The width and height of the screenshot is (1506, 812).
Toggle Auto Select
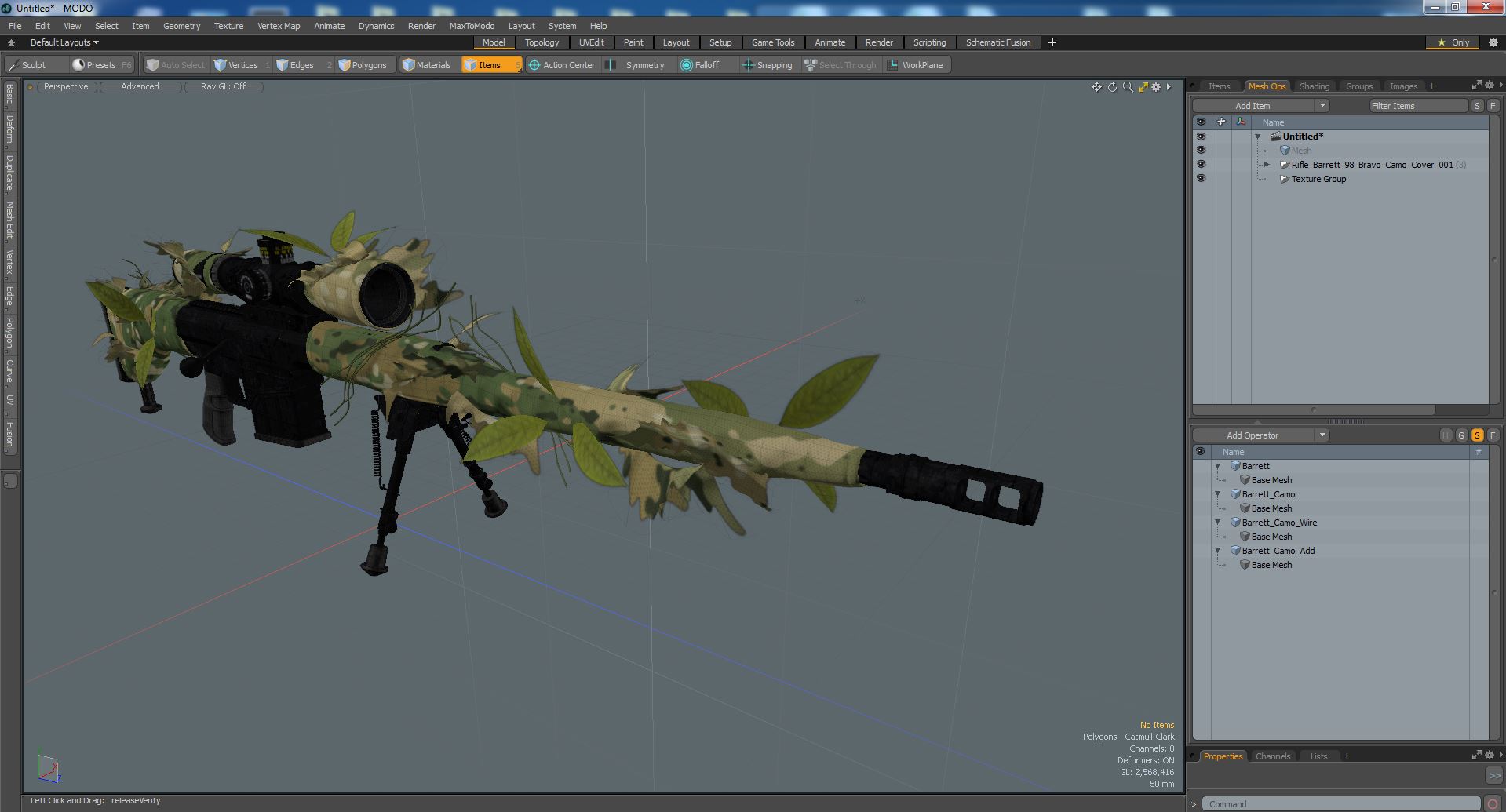(x=176, y=65)
